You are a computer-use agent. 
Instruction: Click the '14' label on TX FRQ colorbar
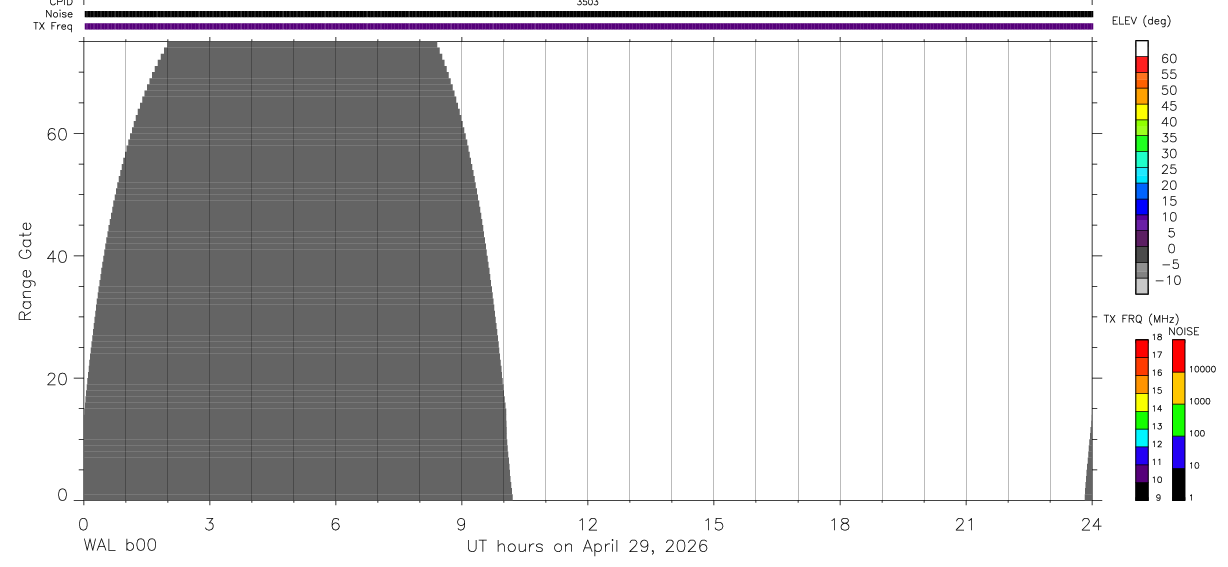click(x=1156, y=408)
